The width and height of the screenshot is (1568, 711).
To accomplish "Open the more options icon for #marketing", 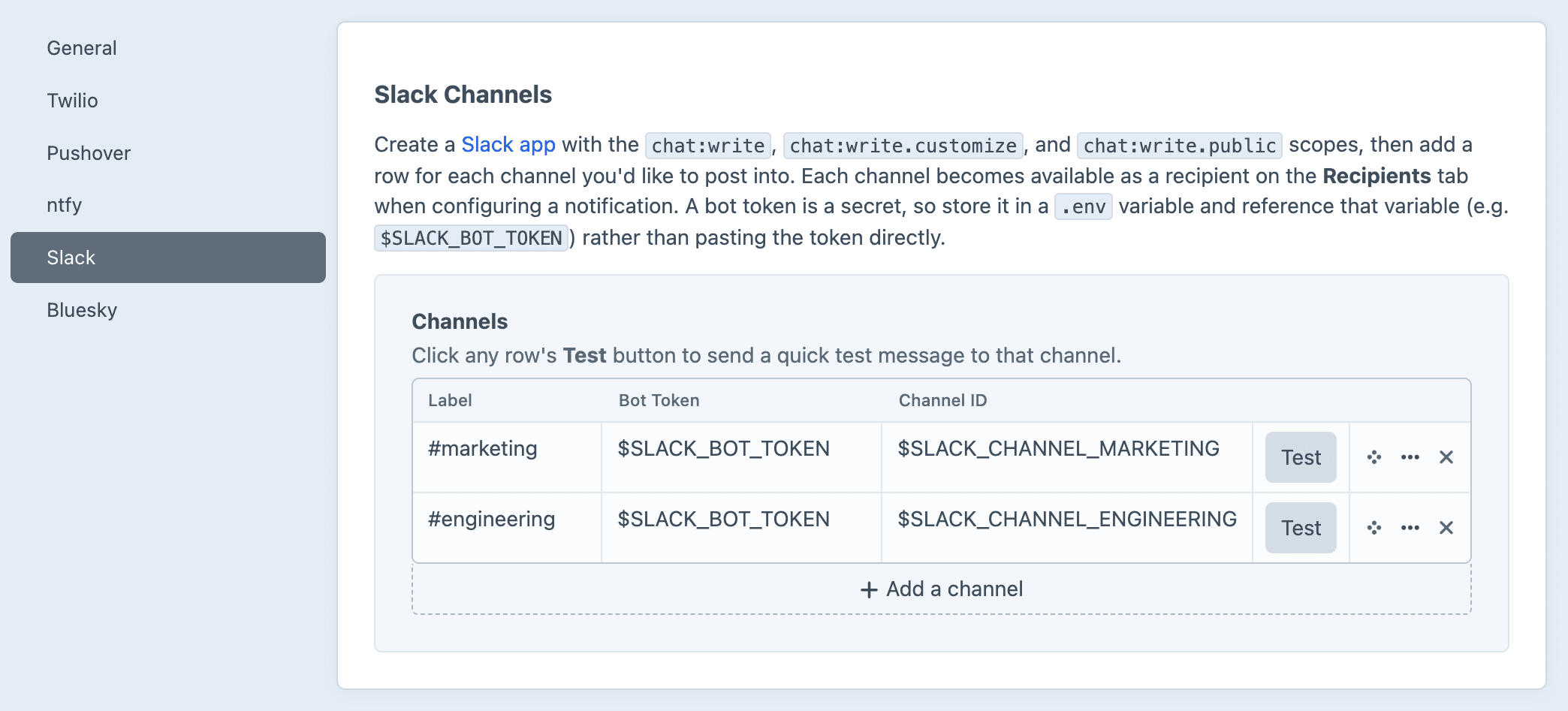I will (x=1410, y=457).
